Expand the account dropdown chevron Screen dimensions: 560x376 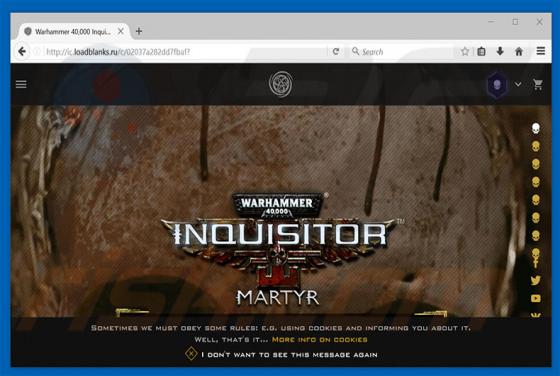(x=518, y=85)
